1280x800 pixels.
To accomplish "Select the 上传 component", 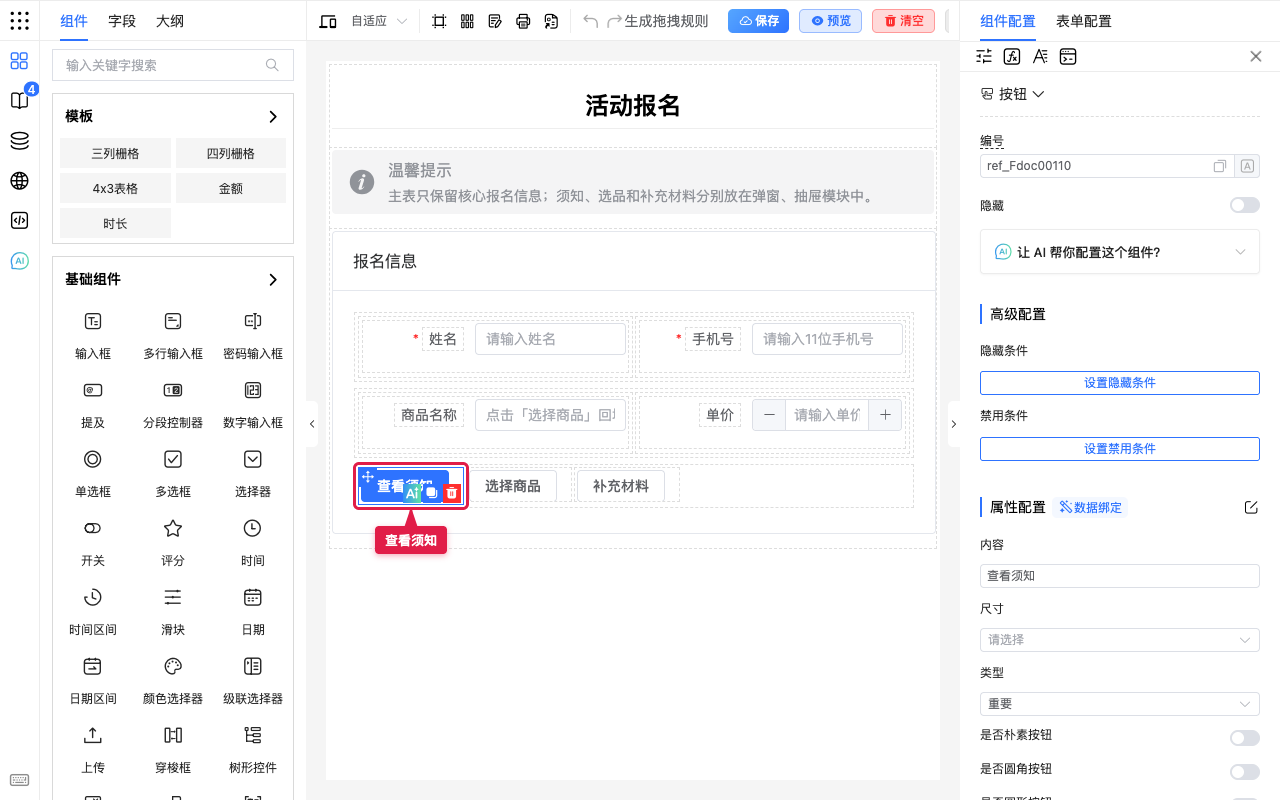I will pyautogui.click(x=93, y=749).
